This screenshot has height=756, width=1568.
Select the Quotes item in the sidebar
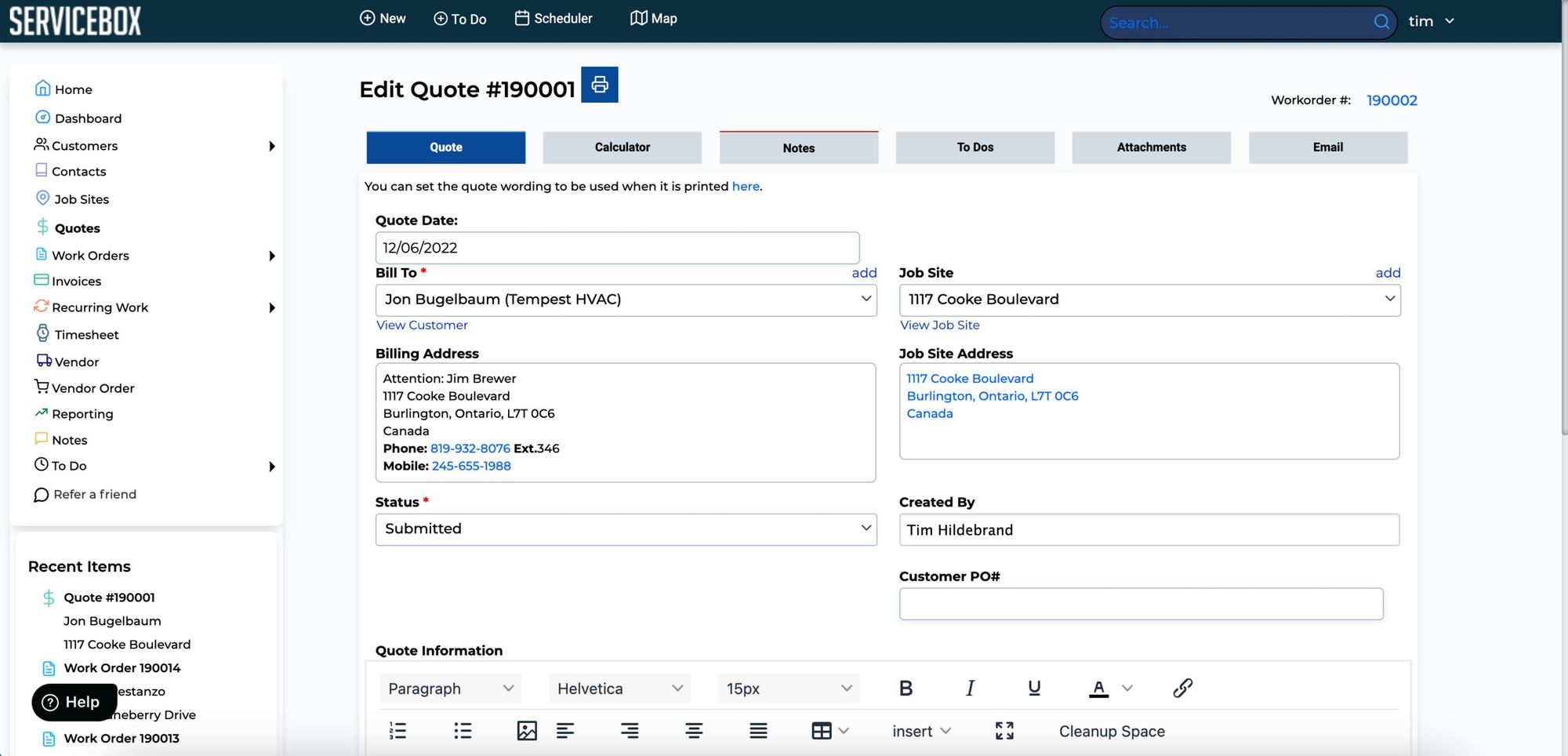pyautogui.click(x=77, y=227)
